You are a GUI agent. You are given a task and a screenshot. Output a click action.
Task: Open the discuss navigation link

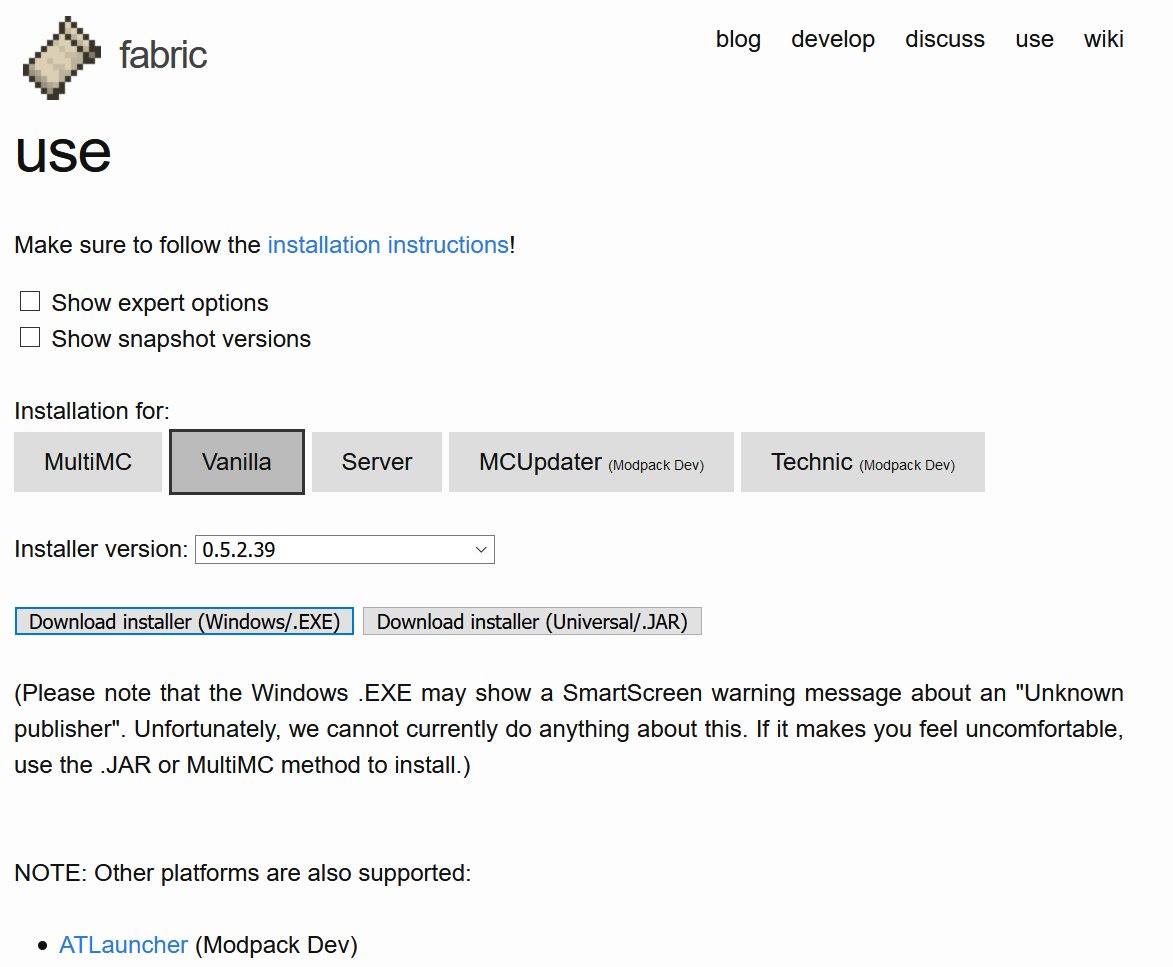point(945,39)
